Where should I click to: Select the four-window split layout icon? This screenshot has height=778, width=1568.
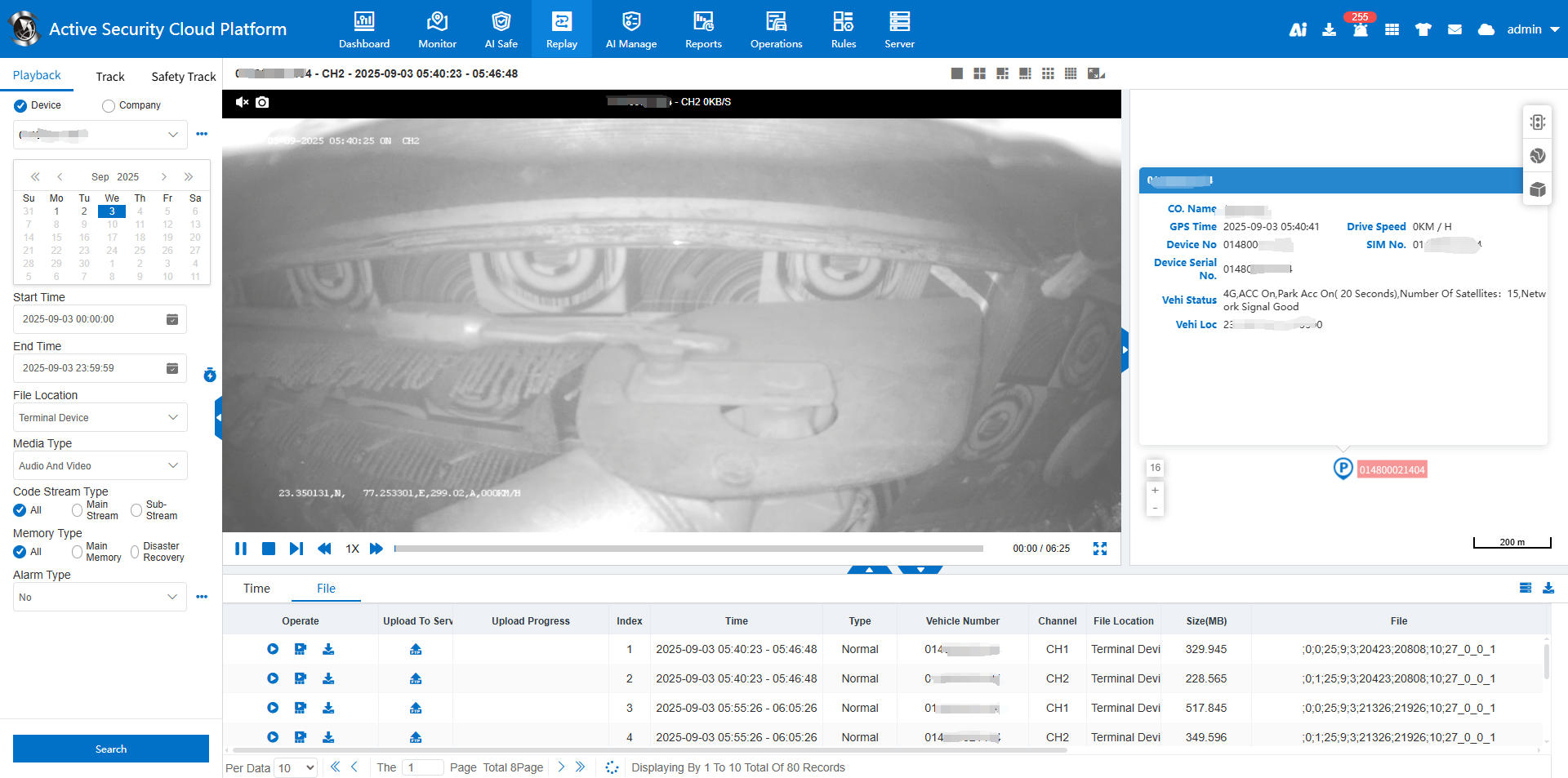click(x=979, y=73)
